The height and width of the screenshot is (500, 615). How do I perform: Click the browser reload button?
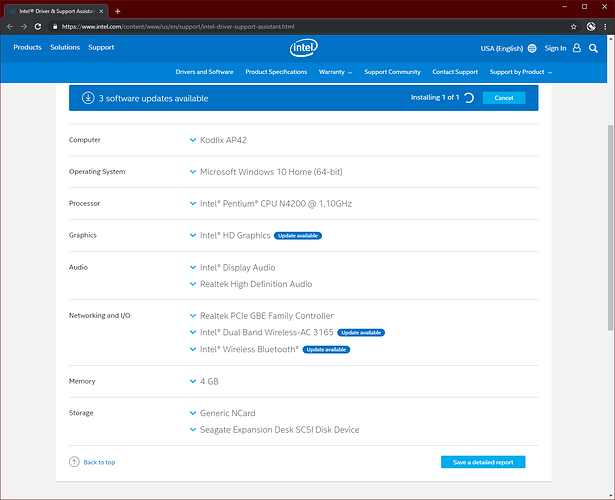coord(37,26)
